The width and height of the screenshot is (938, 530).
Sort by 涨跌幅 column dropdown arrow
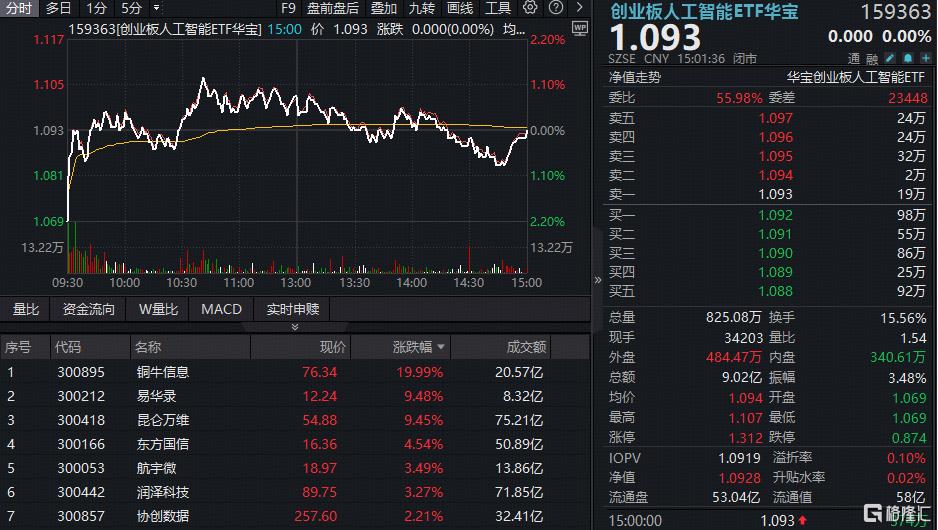(x=441, y=347)
